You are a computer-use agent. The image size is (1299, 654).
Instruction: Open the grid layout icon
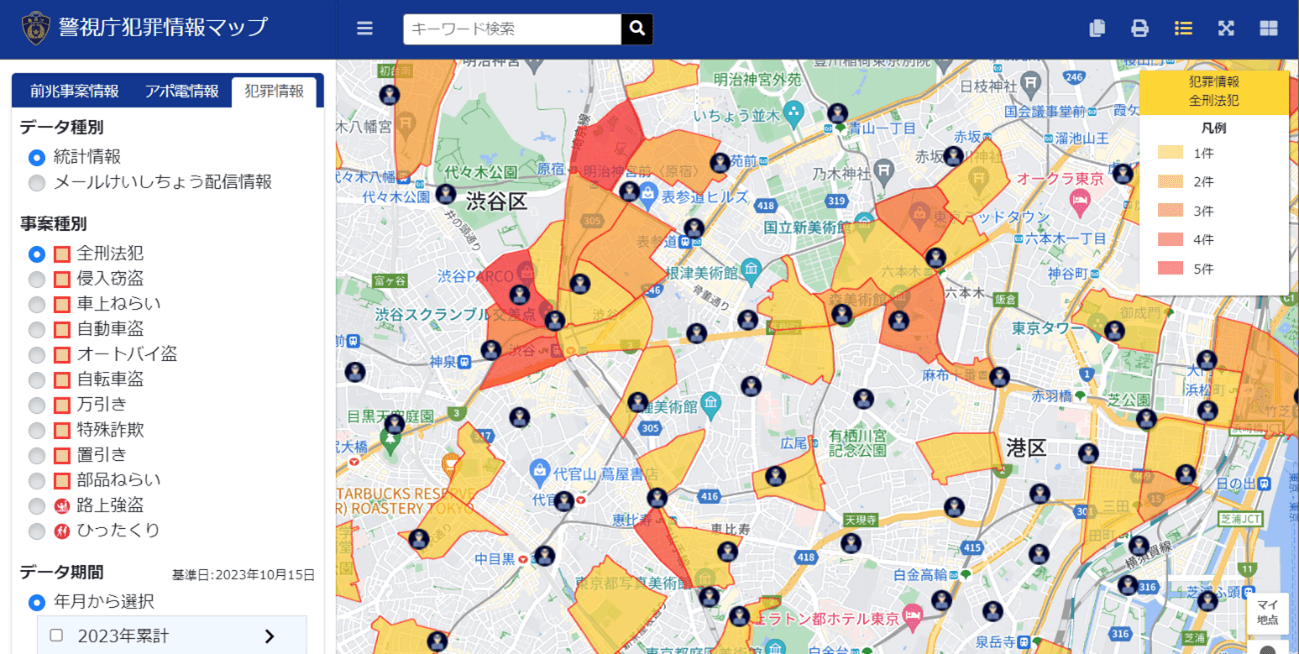1269,29
